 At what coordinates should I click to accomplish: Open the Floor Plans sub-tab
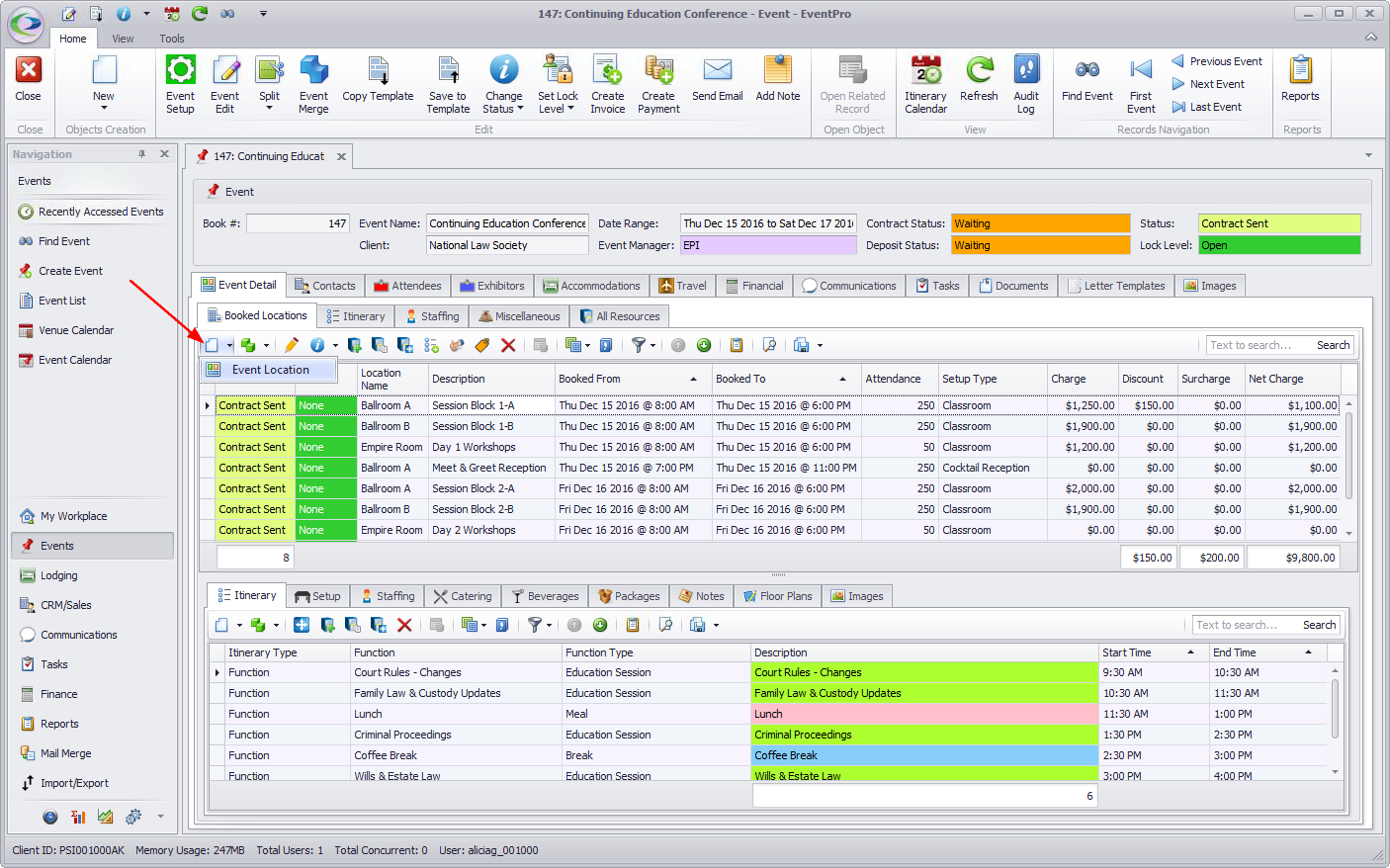click(777, 596)
